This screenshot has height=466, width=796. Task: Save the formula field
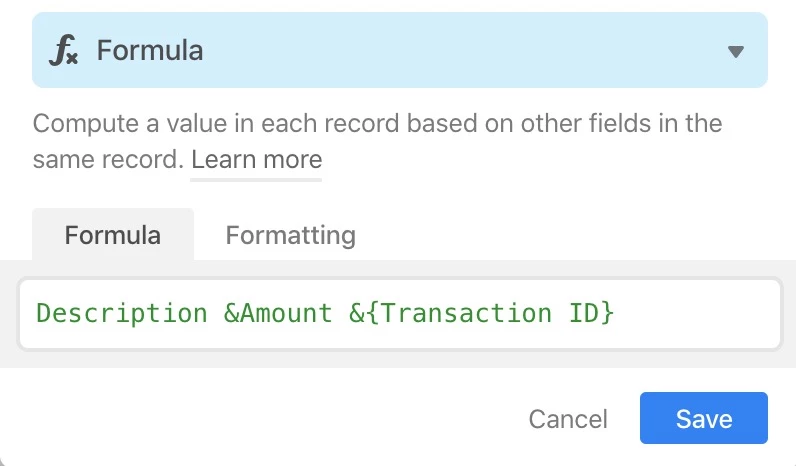pyautogui.click(x=704, y=418)
